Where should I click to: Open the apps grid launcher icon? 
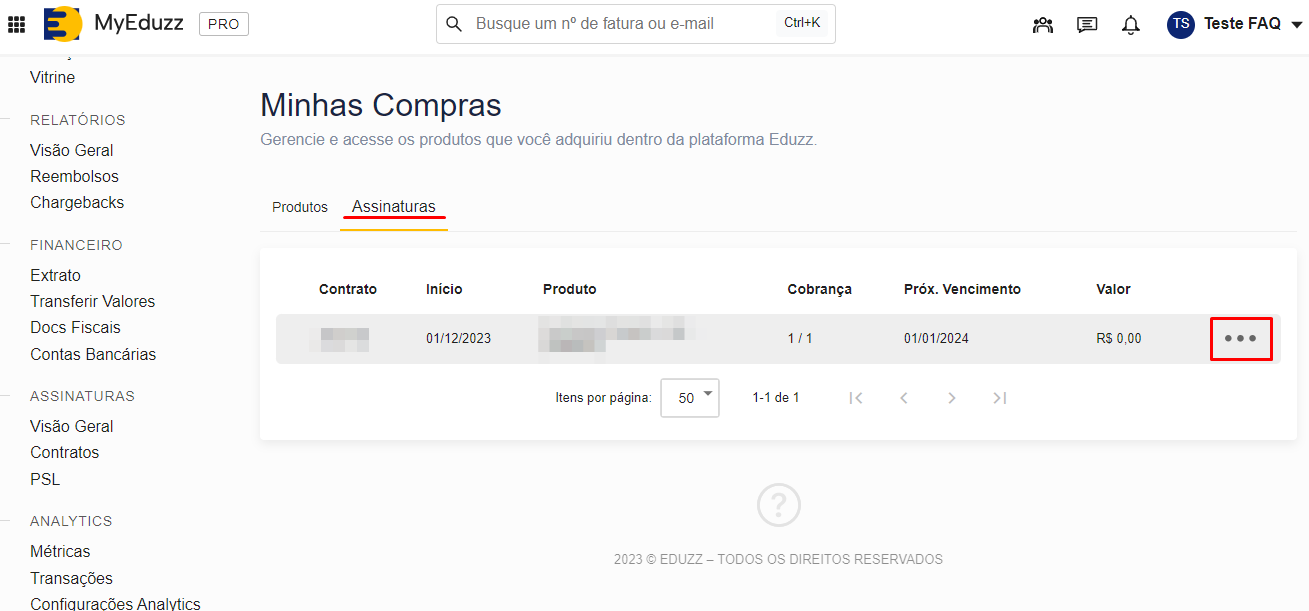(17, 24)
